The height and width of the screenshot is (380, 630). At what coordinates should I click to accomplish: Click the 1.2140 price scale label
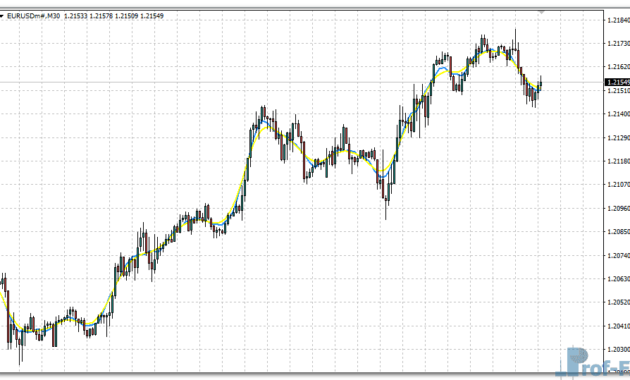point(619,114)
